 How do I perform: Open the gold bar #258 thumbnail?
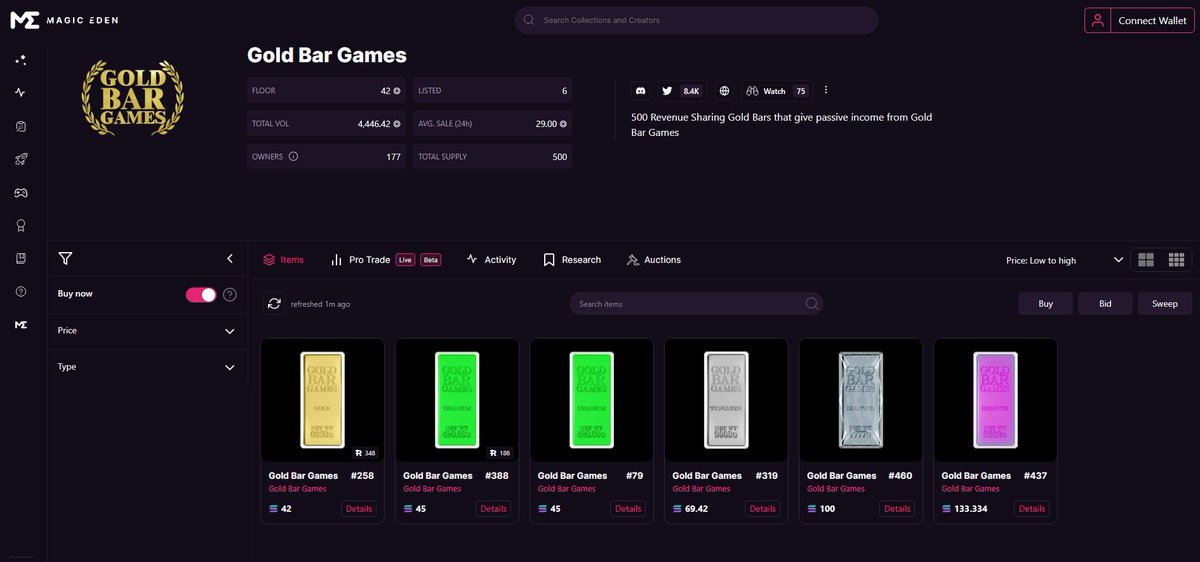323,400
